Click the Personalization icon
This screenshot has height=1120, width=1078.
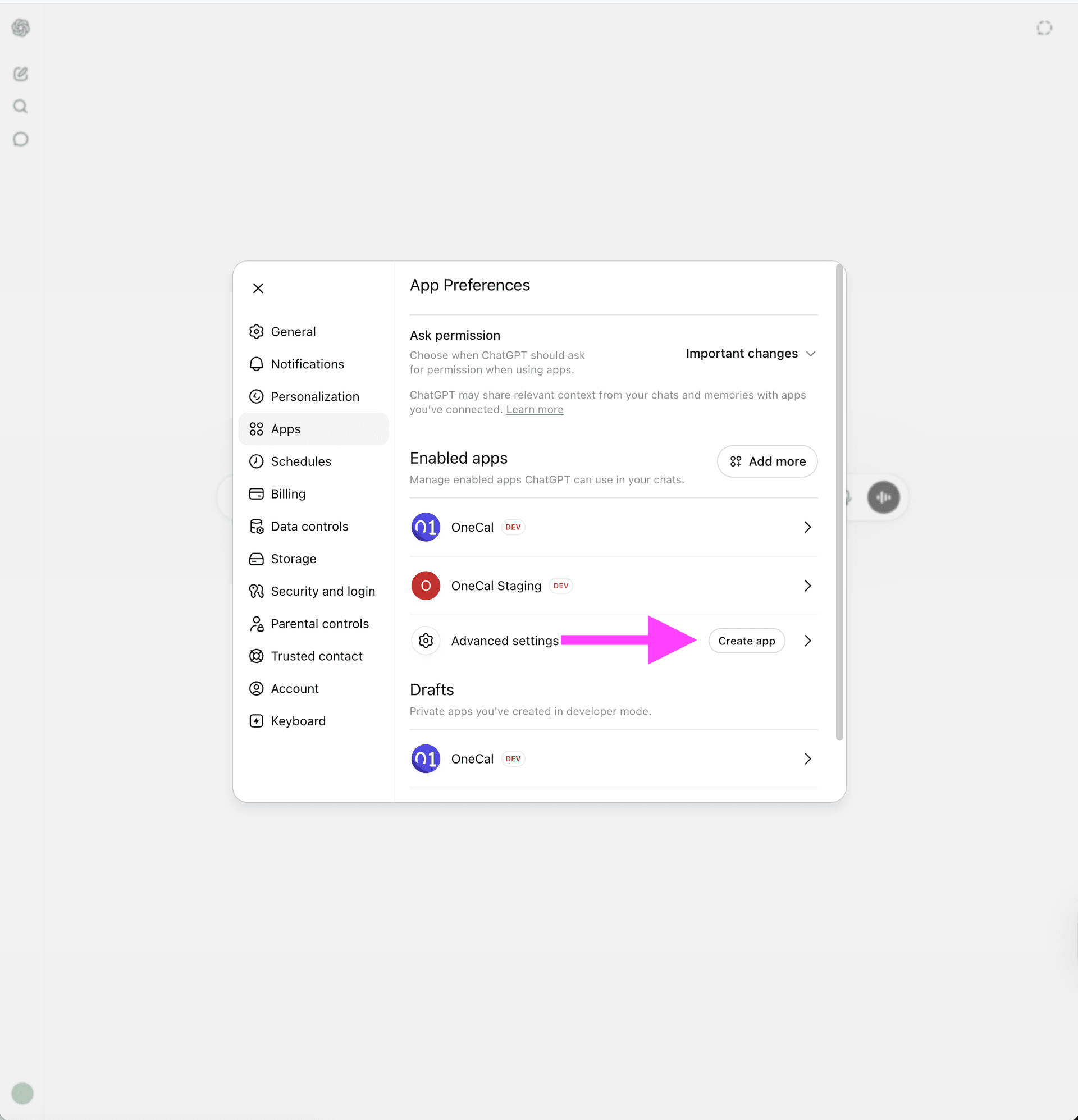[257, 396]
